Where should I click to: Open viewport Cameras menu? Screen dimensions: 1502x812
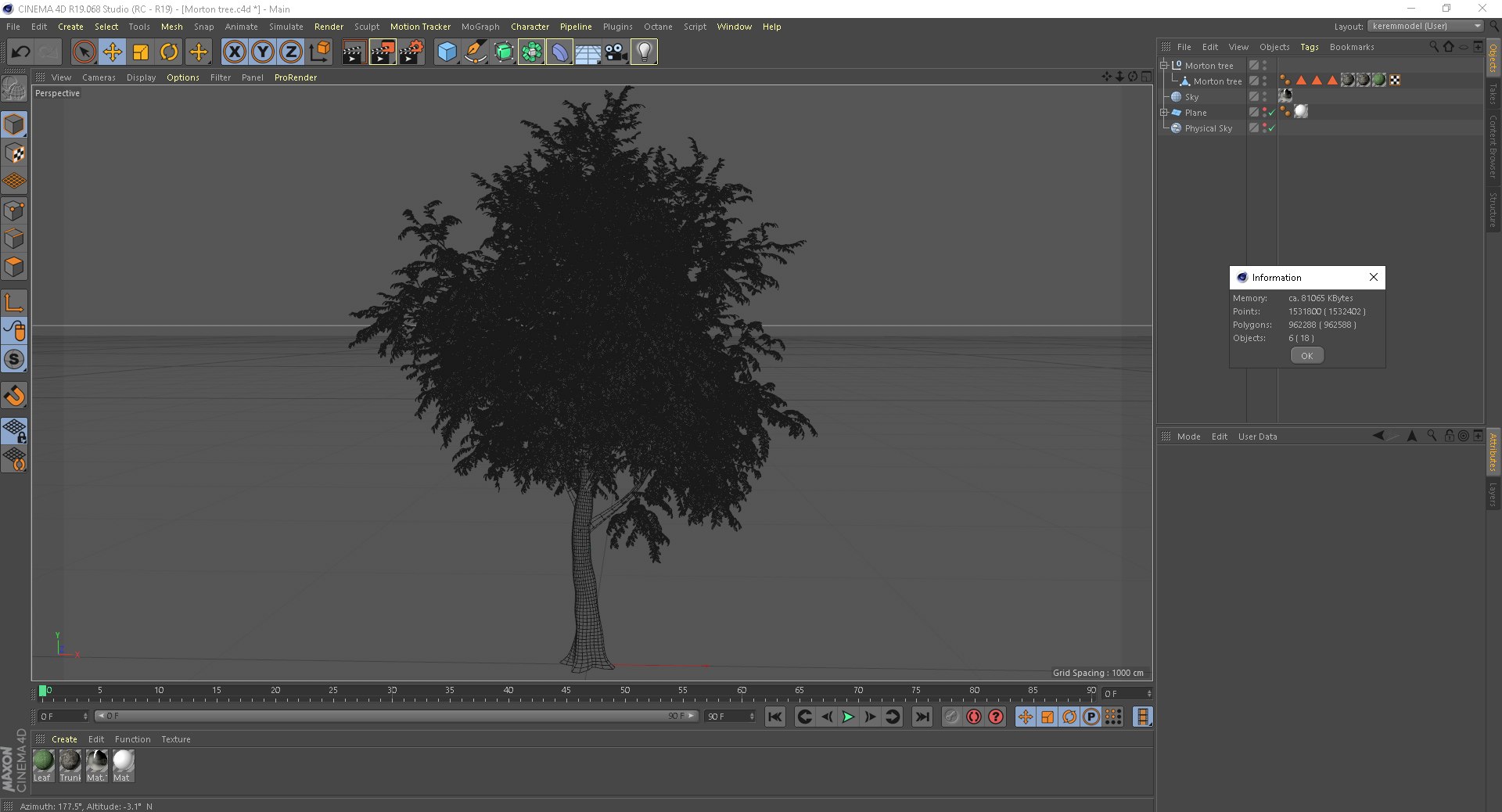pos(99,77)
